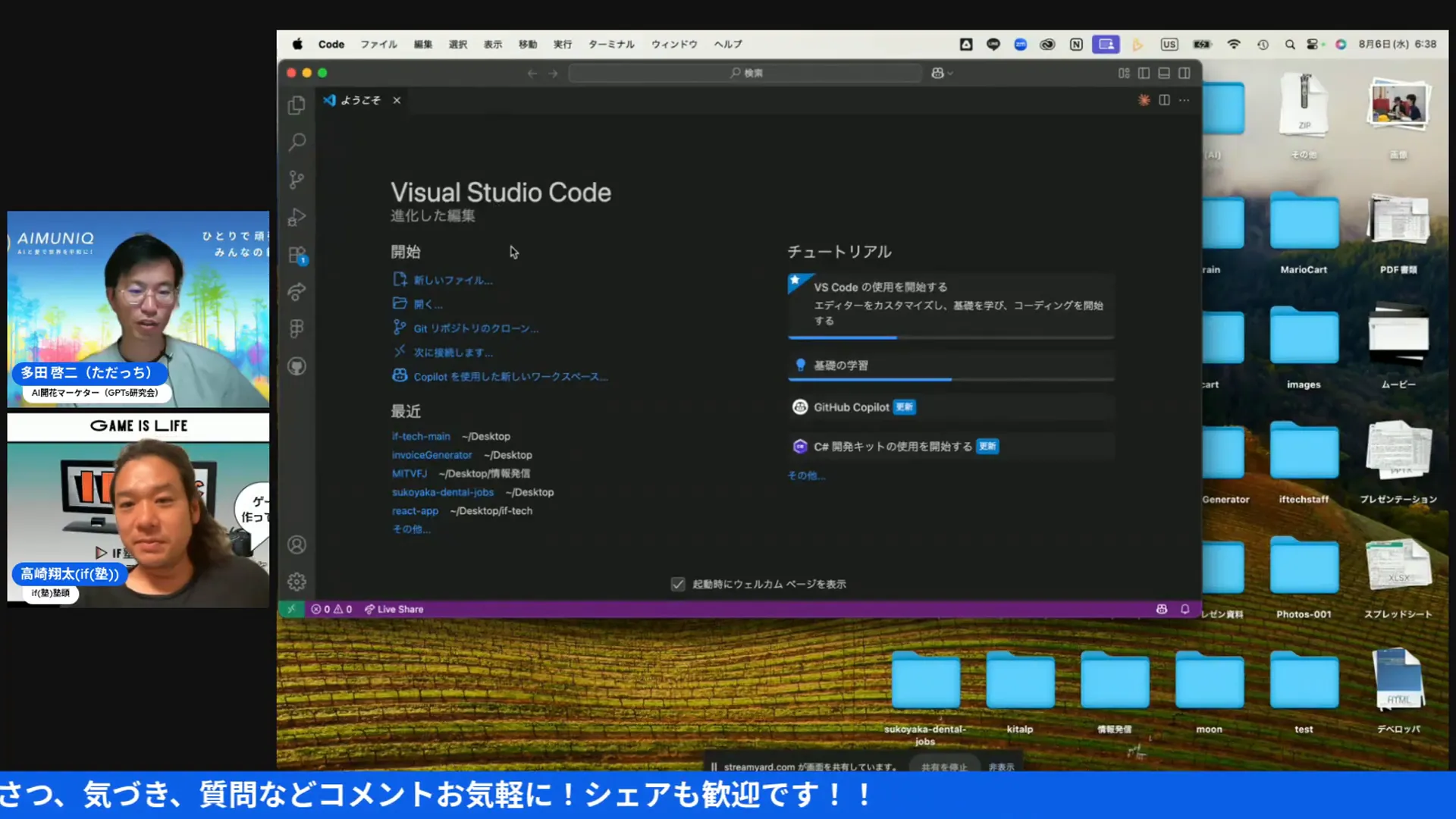Viewport: 1456px width, 819px height.
Task: Open recent project MITVFJ
Action: (409, 473)
